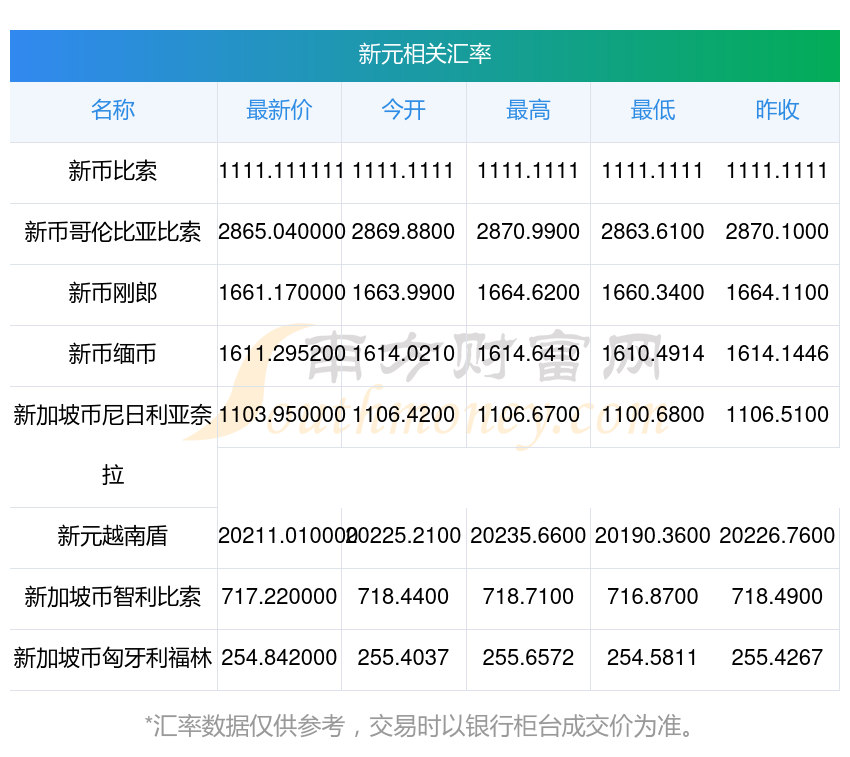The width and height of the screenshot is (850, 757).
Task: Click the 新币缅币 currency name
Action: [113, 354]
